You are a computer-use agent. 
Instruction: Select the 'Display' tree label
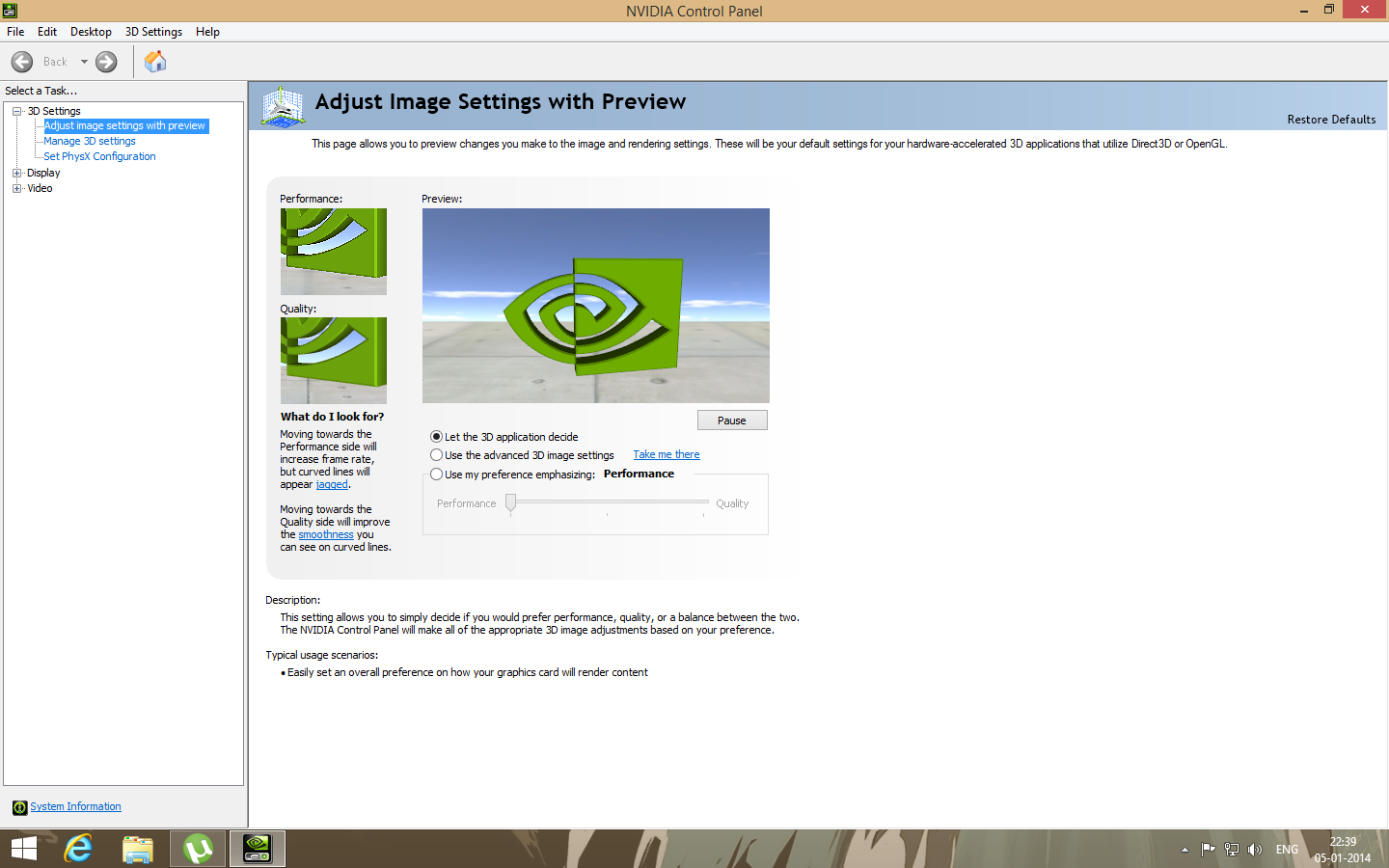[43, 173]
